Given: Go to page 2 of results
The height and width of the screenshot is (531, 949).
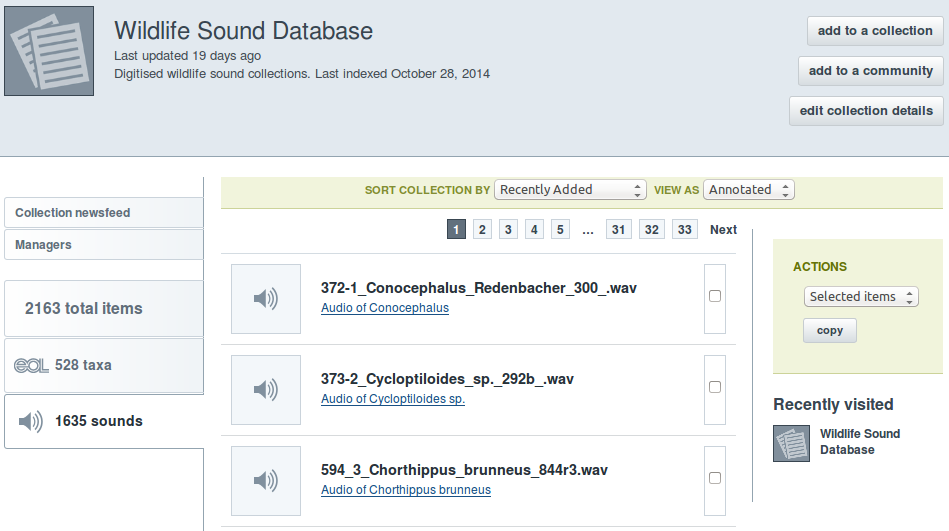Looking at the screenshot, I should point(482,229).
